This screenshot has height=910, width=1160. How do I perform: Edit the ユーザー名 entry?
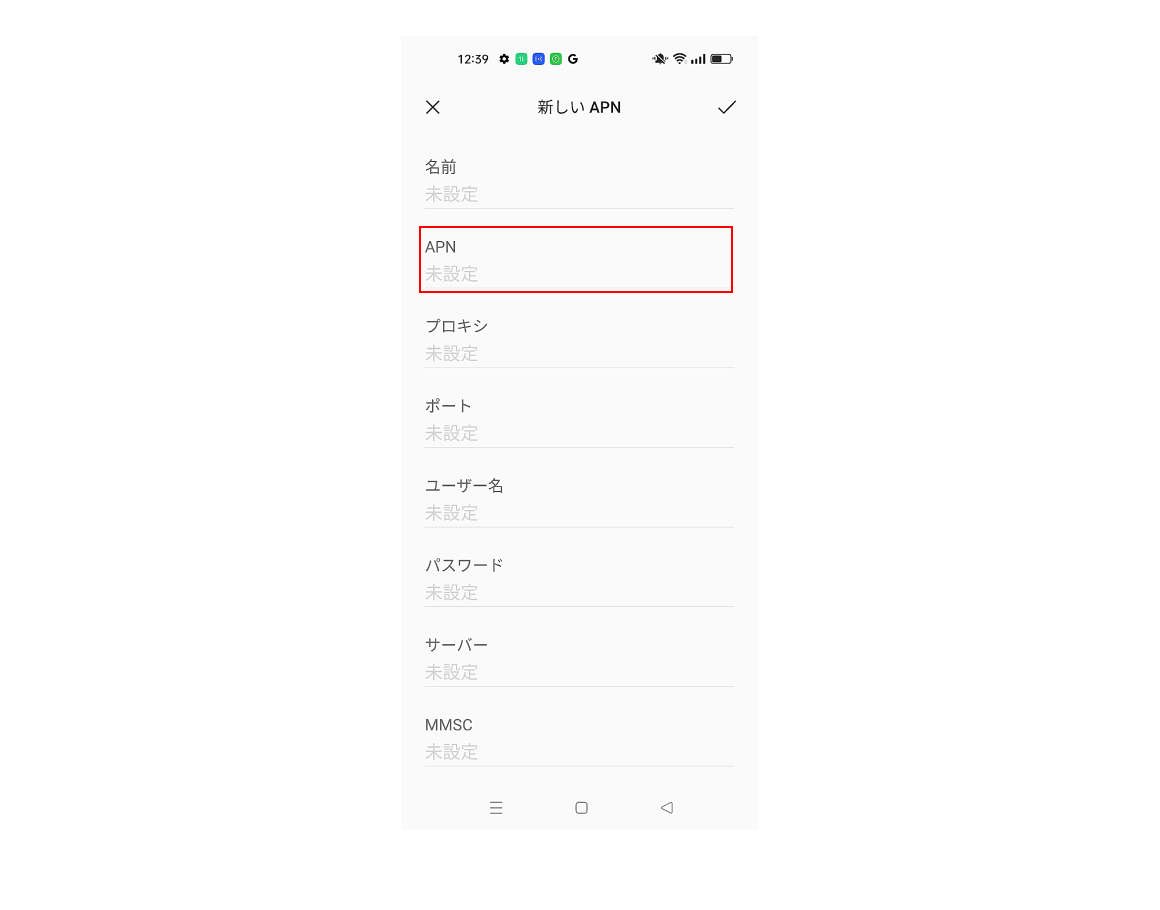click(579, 499)
